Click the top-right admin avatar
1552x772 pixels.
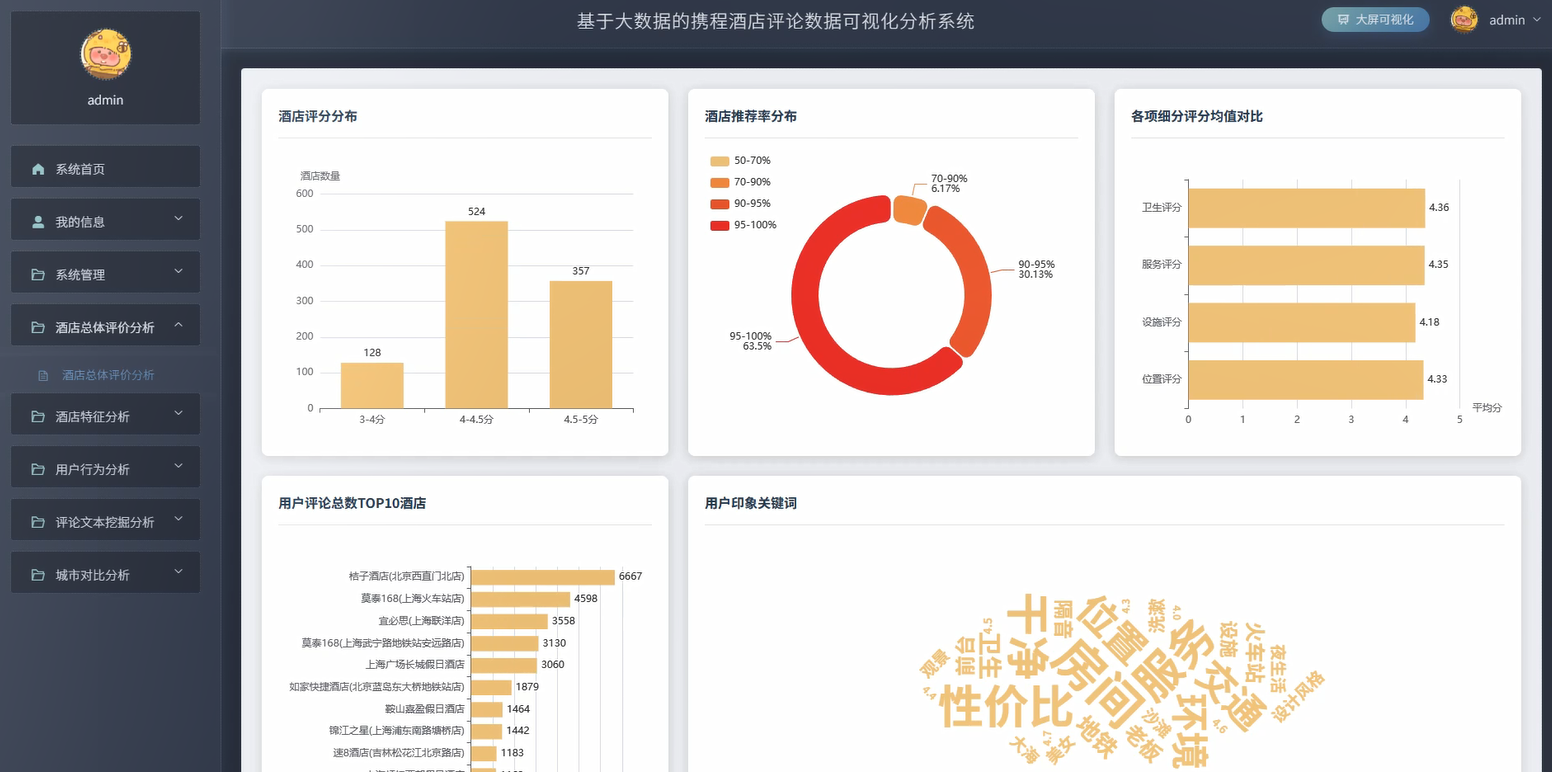tap(1464, 19)
